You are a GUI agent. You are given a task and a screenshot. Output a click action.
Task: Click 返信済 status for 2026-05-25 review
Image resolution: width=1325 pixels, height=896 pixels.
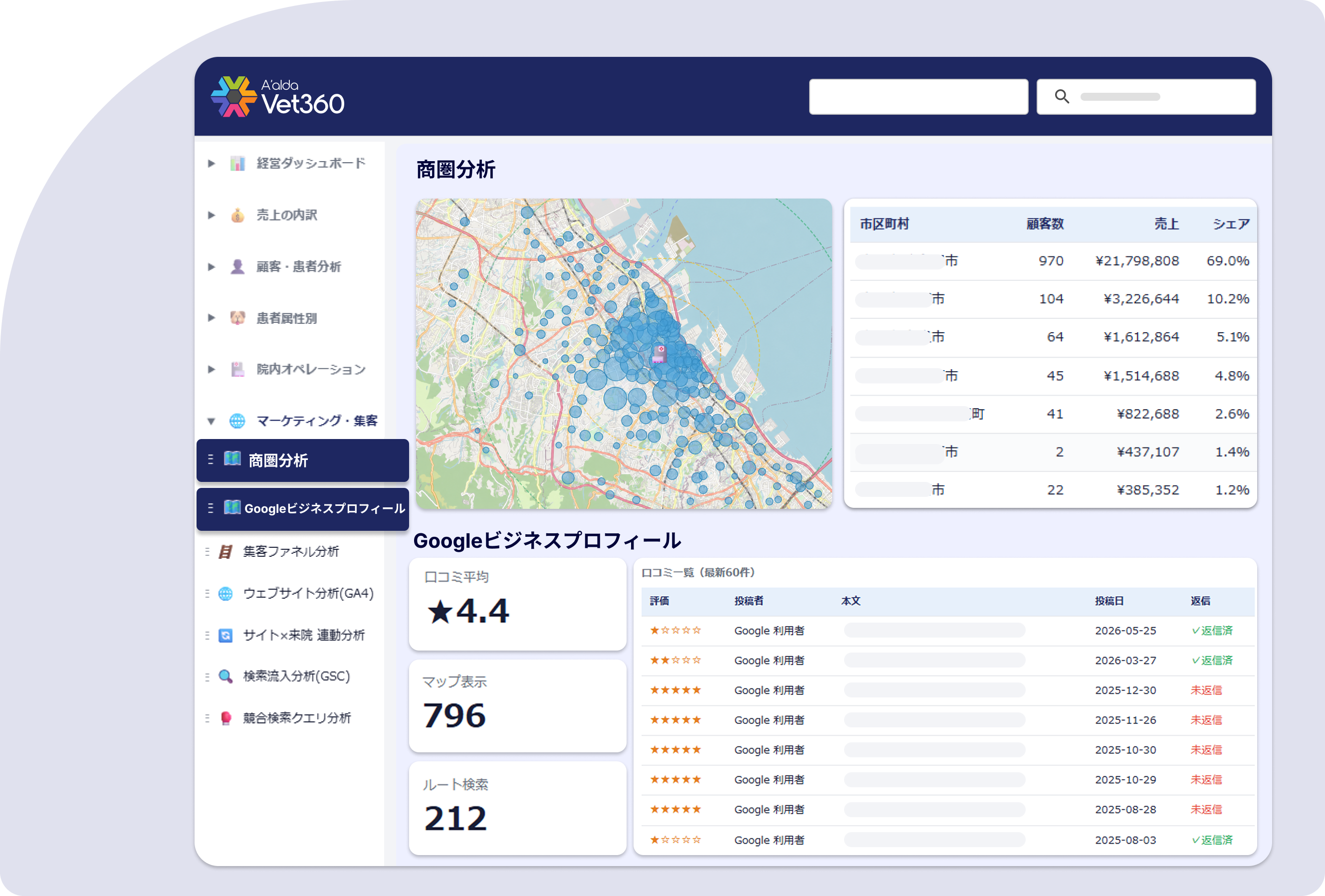click(1212, 631)
